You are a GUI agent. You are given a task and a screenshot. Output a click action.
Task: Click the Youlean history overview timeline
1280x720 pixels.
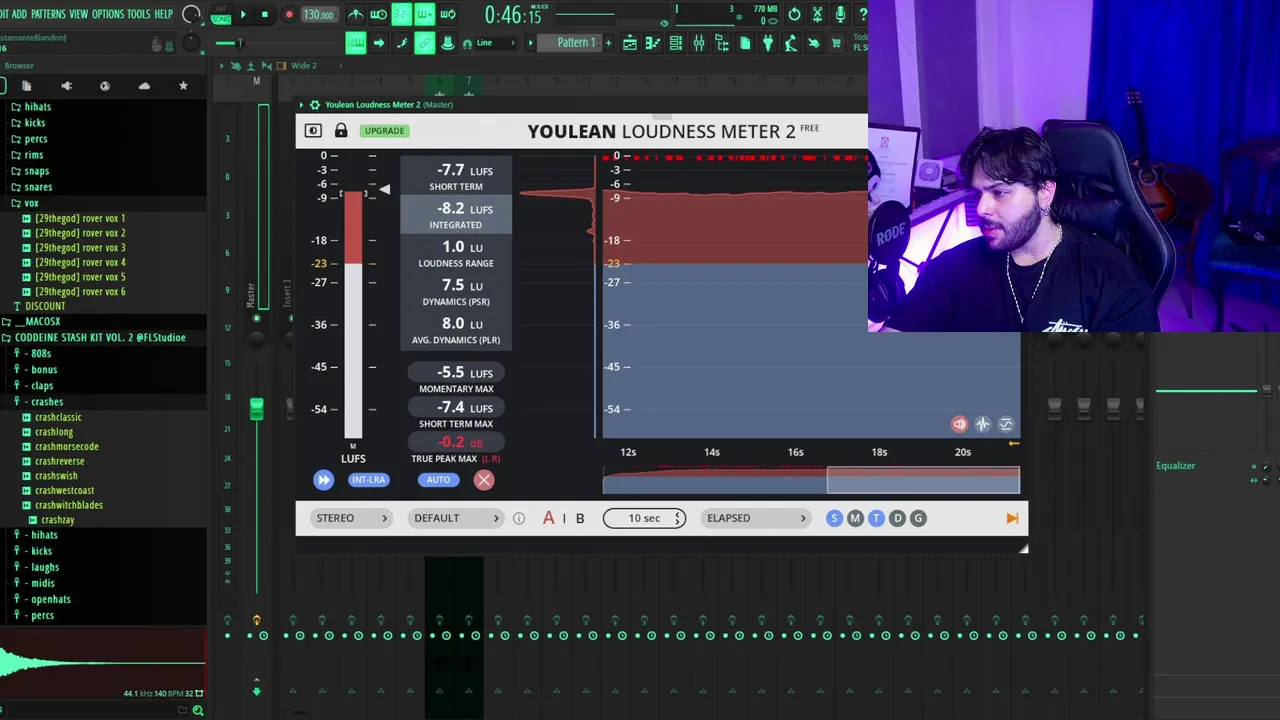[x=811, y=481]
